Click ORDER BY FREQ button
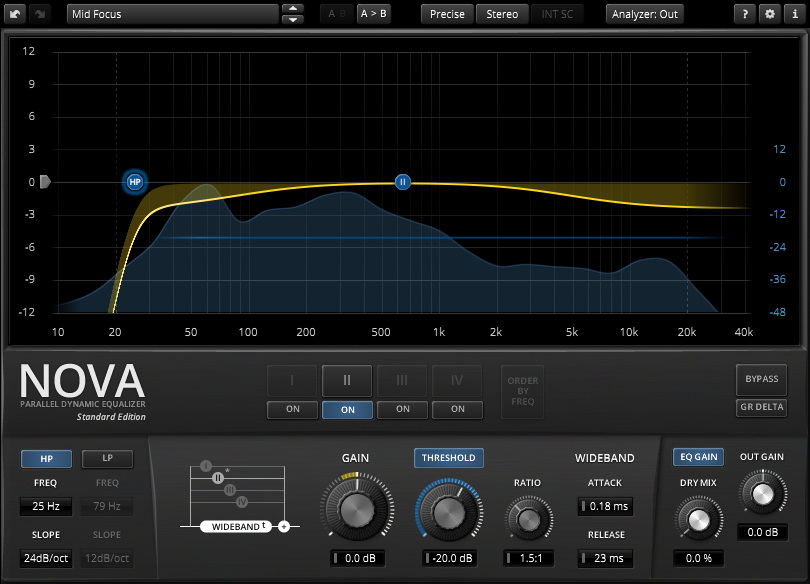 [x=522, y=391]
